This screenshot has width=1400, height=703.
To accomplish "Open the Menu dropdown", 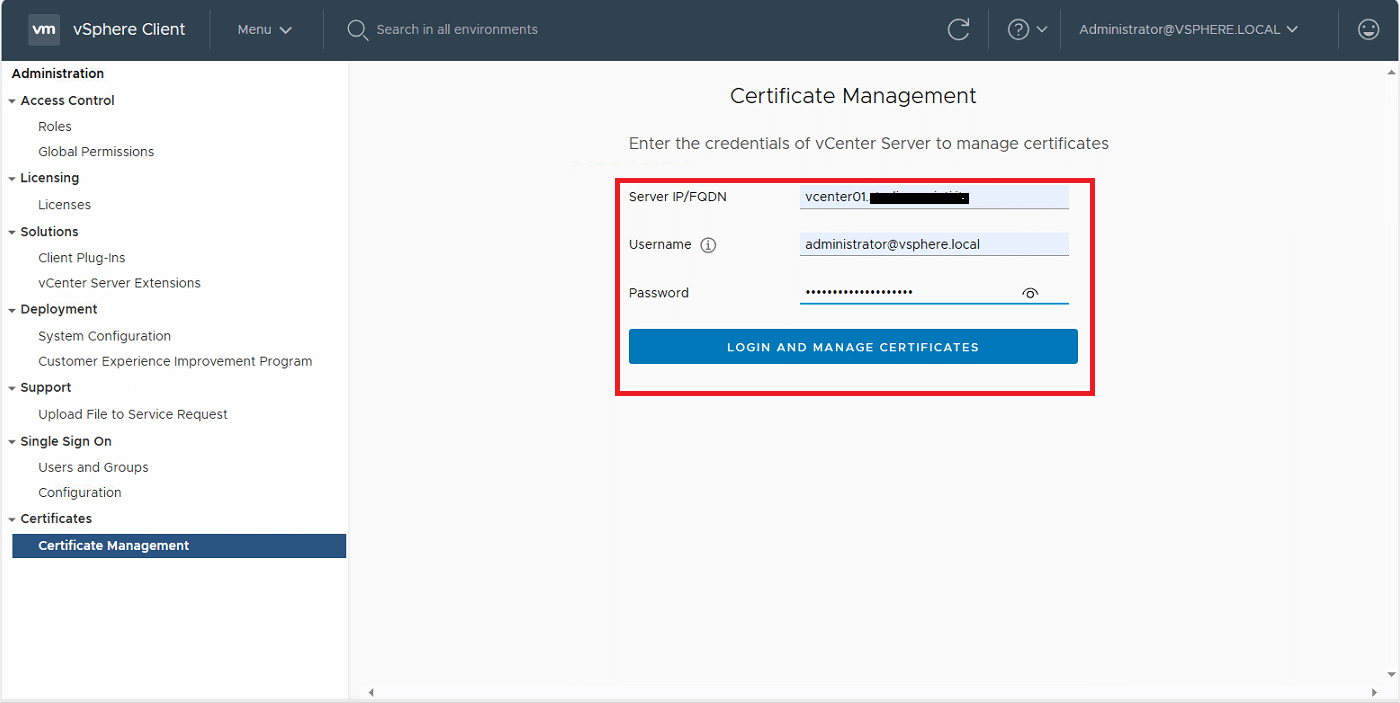I will (264, 29).
